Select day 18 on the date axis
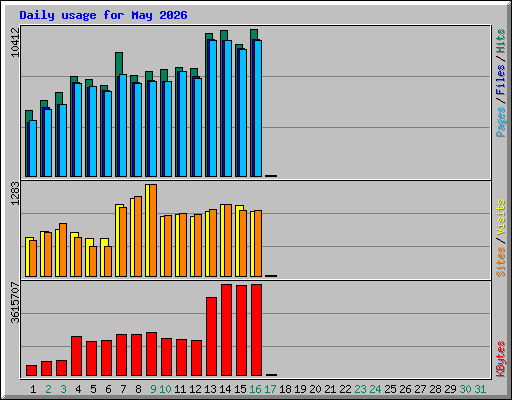 point(285,389)
